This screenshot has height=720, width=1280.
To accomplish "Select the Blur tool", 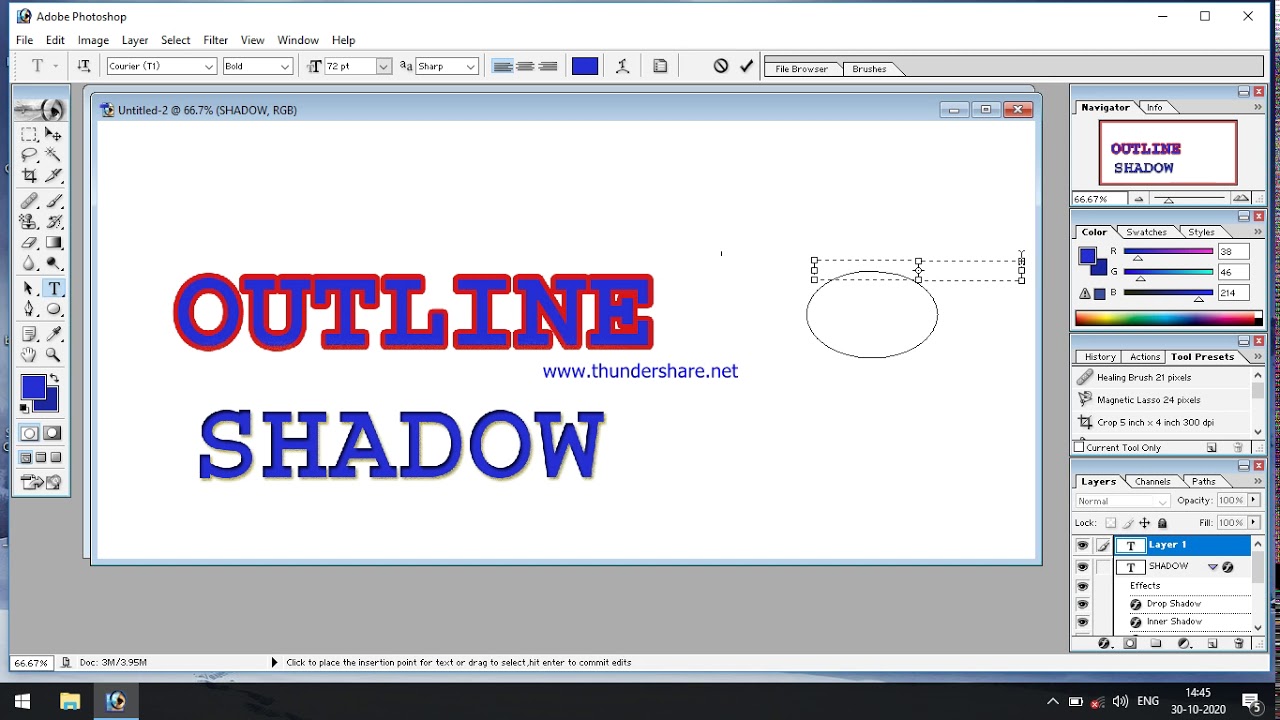I will click(x=29, y=263).
